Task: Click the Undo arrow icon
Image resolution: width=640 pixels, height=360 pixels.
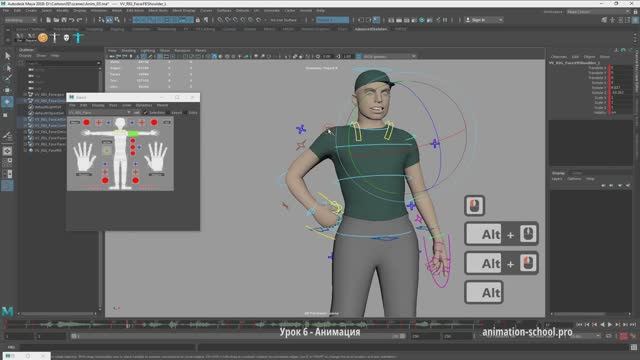Action: tap(71, 20)
